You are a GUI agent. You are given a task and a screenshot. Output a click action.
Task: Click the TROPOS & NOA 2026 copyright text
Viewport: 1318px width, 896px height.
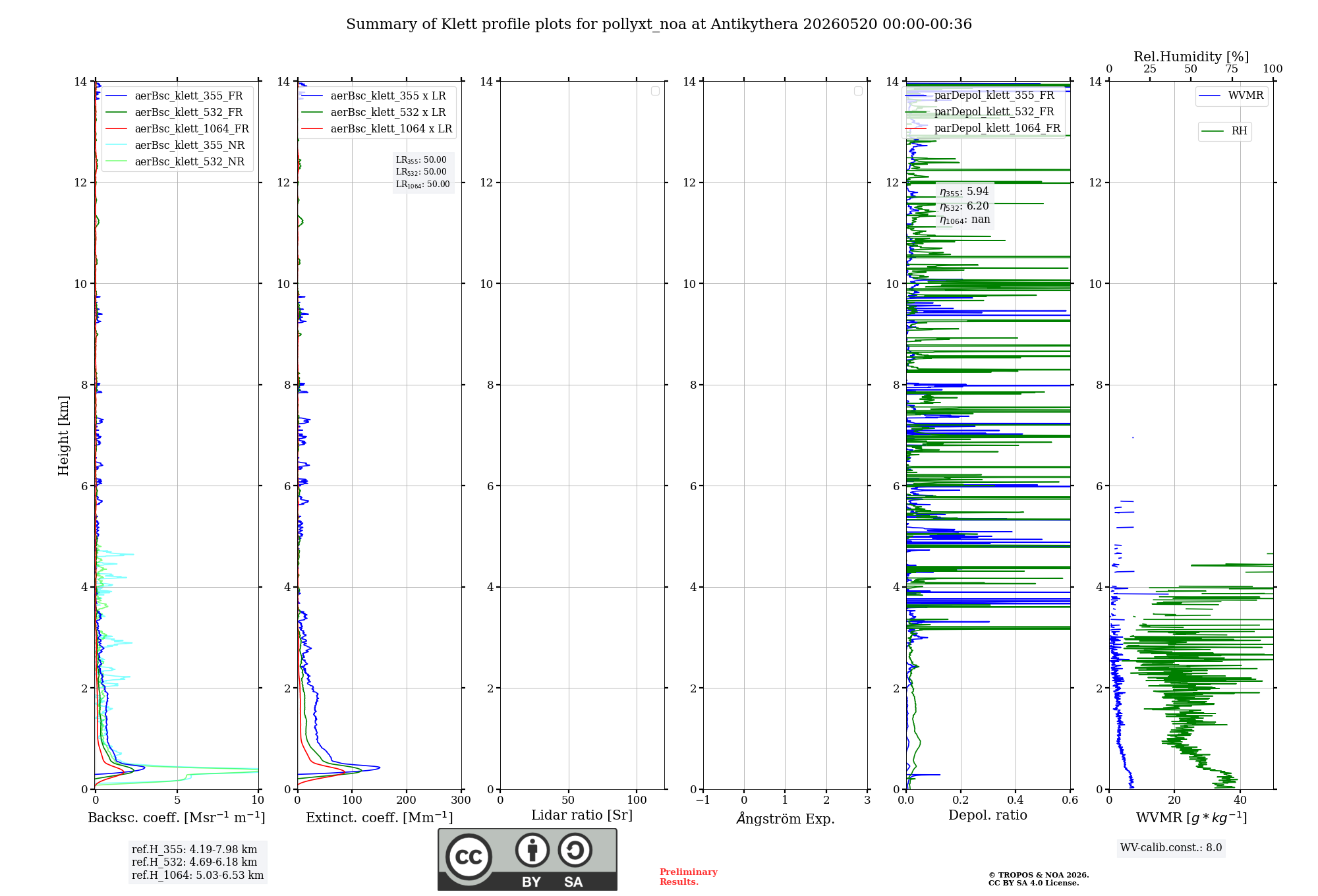pos(1039,875)
